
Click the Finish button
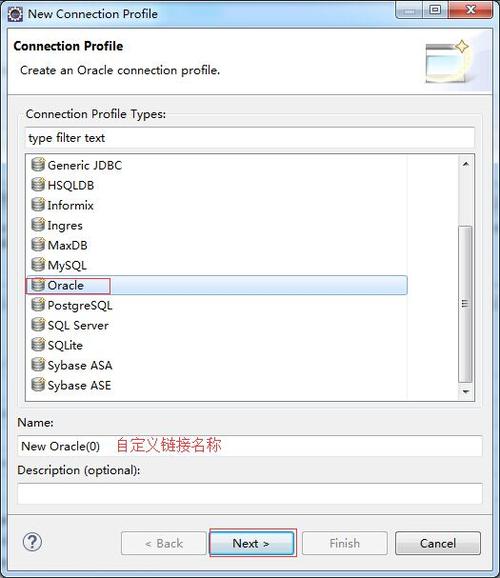click(345, 543)
